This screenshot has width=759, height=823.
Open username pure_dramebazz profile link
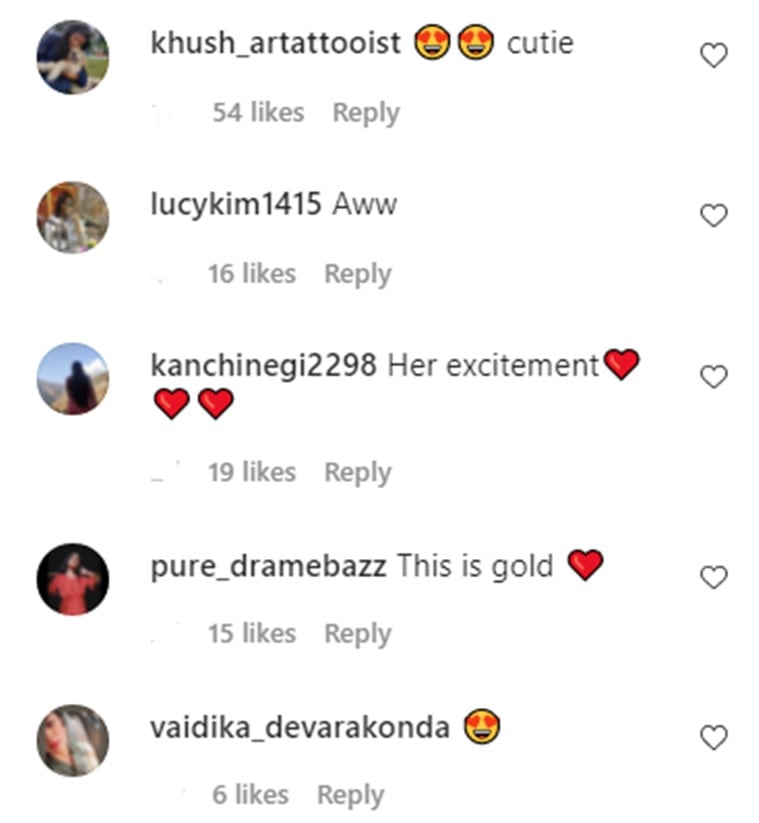tap(269, 567)
